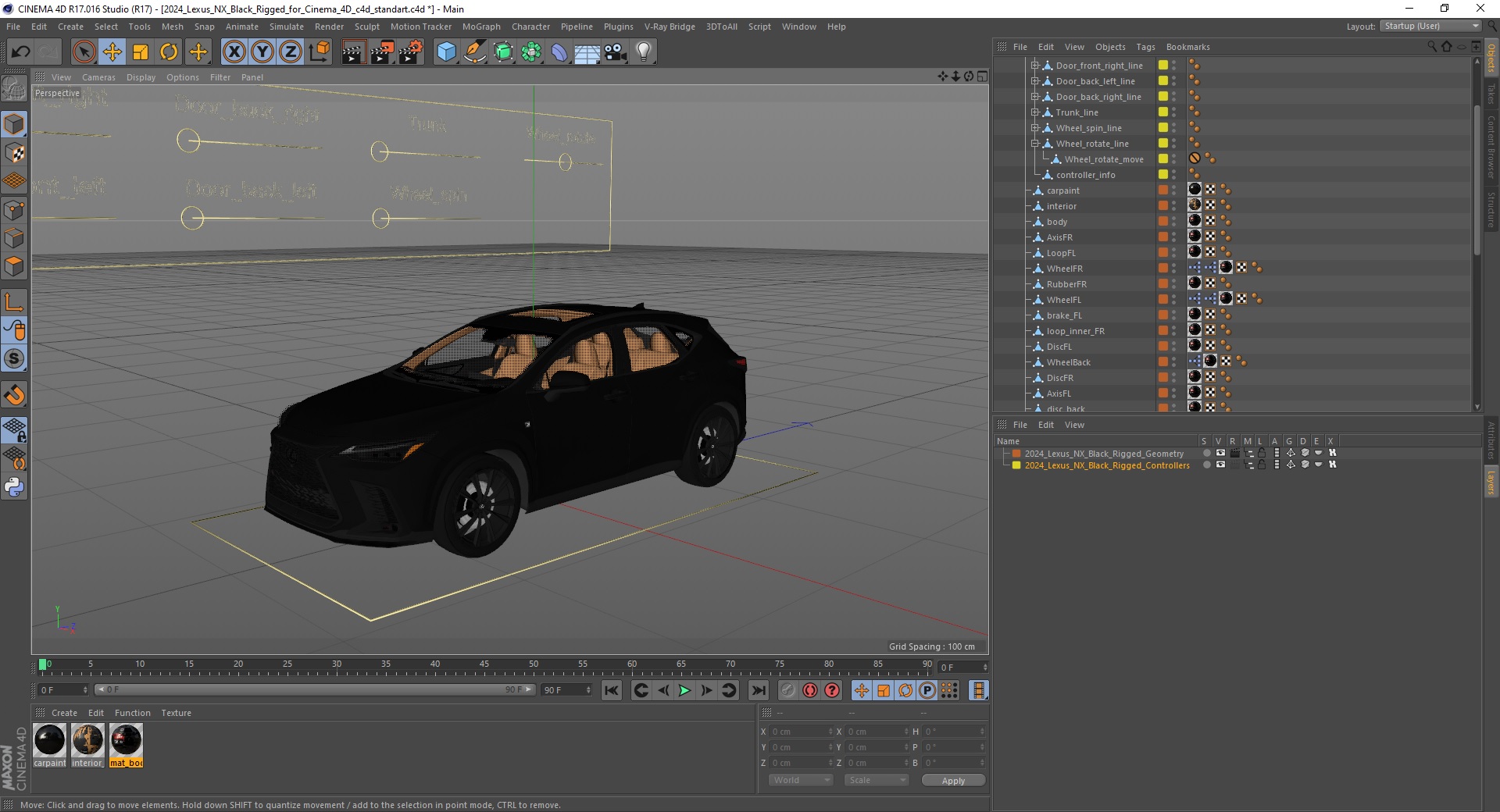This screenshot has height=812, width=1500.
Task: Add a Camera object
Action: tap(616, 52)
